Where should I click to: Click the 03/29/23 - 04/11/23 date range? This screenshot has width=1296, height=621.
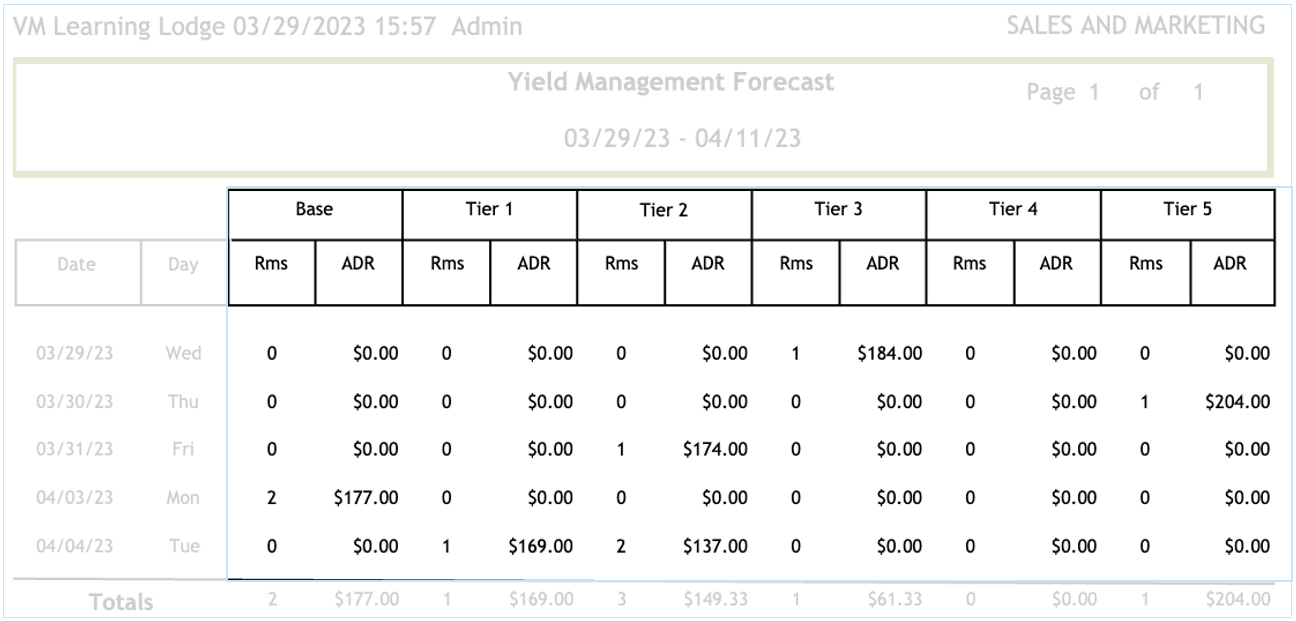pyautogui.click(x=682, y=138)
